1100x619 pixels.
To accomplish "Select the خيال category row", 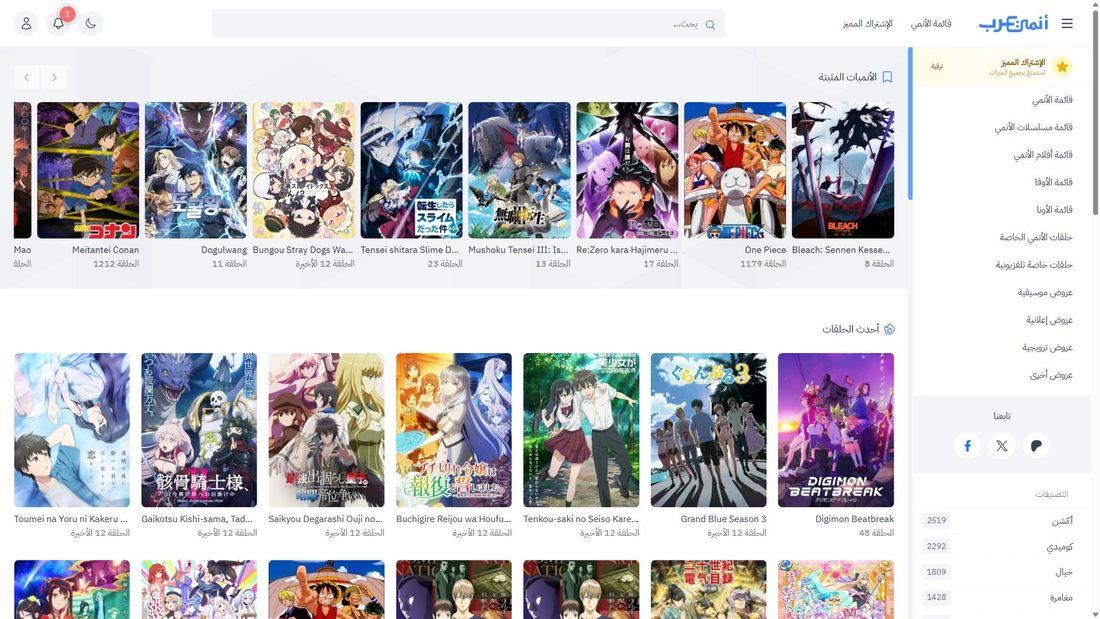I will click(998, 572).
